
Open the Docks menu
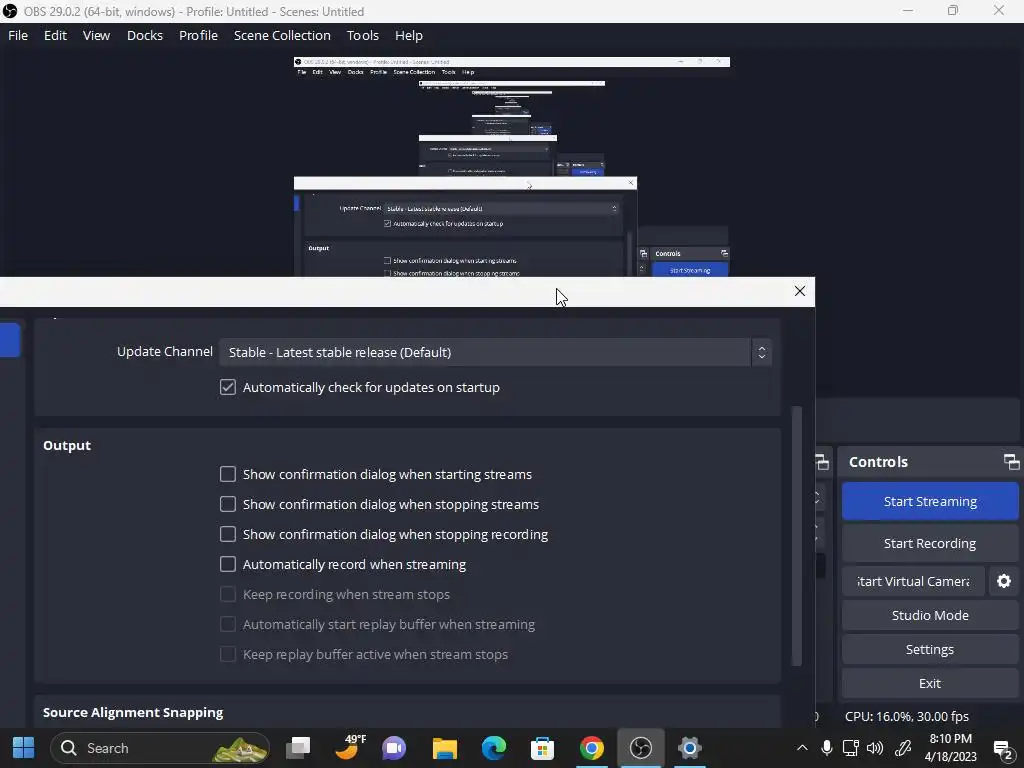pyautogui.click(x=144, y=35)
